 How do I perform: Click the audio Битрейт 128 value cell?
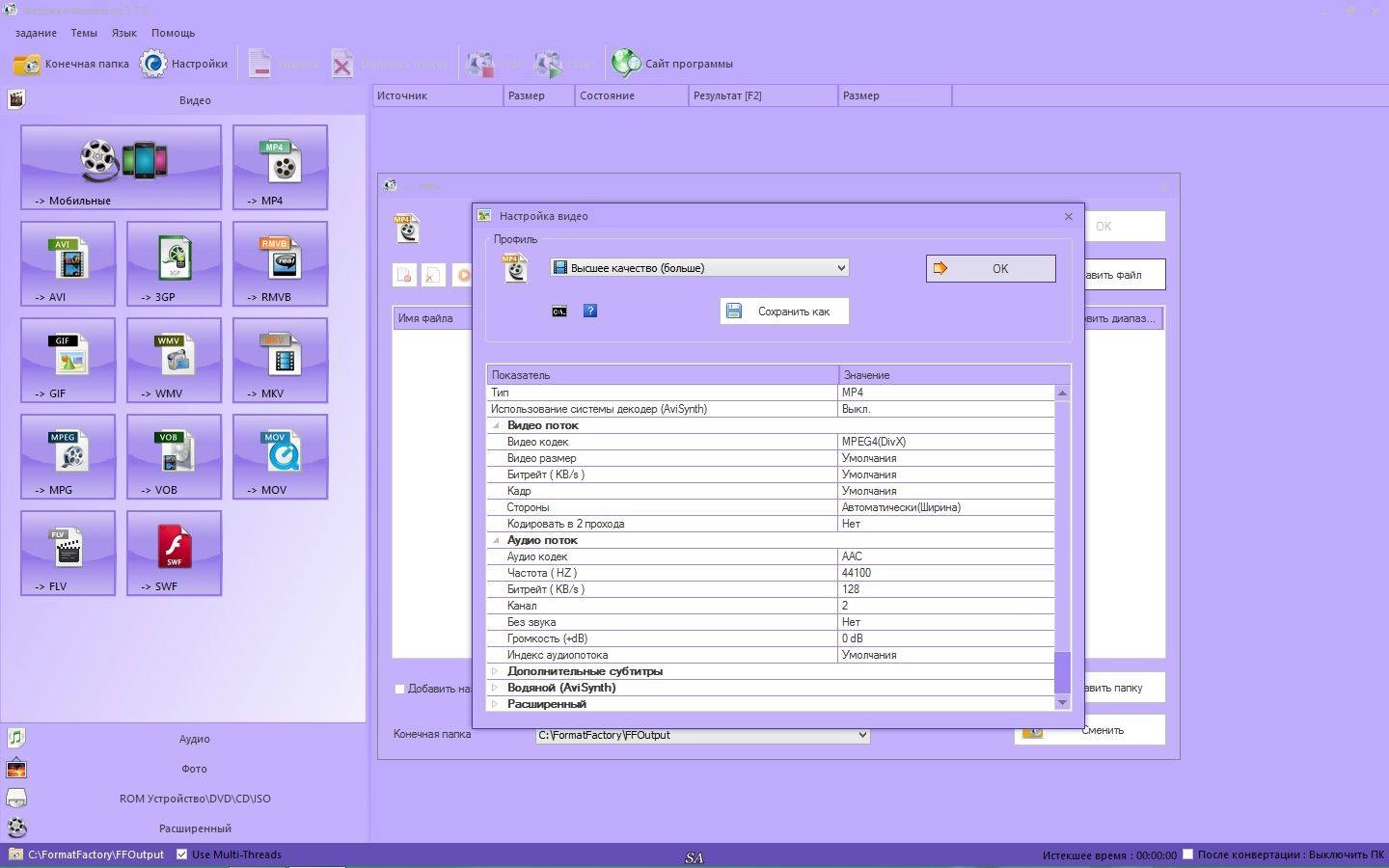tap(946, 589)
